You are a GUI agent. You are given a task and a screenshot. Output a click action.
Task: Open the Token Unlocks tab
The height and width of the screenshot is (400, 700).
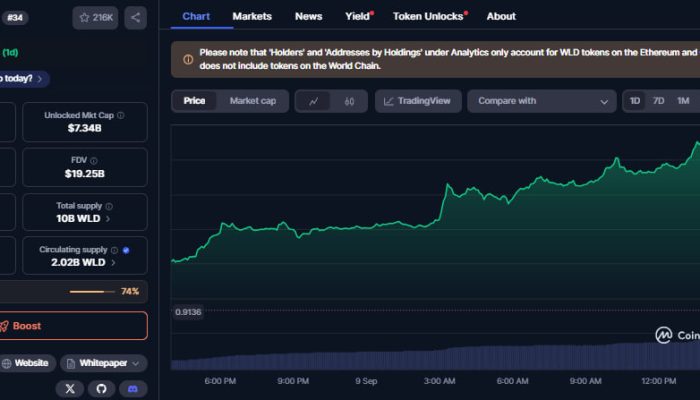coord(428,16)
